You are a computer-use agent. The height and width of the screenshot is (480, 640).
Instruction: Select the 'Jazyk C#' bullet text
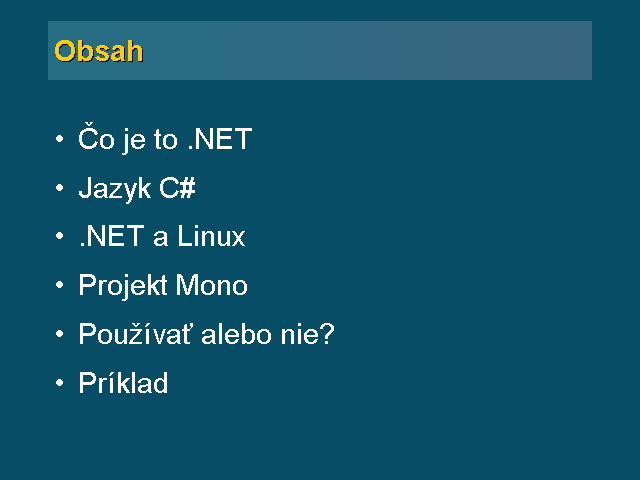tap(137, 188)
